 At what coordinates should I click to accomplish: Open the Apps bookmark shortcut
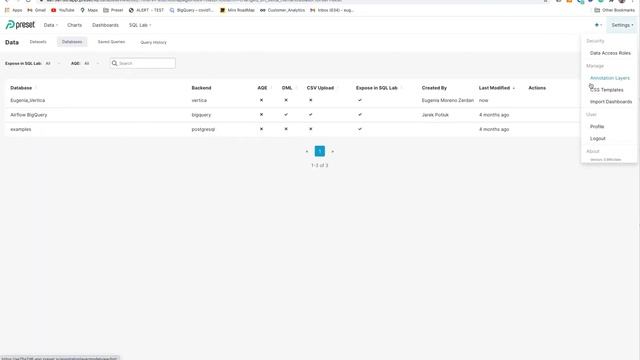pos(13,10)
